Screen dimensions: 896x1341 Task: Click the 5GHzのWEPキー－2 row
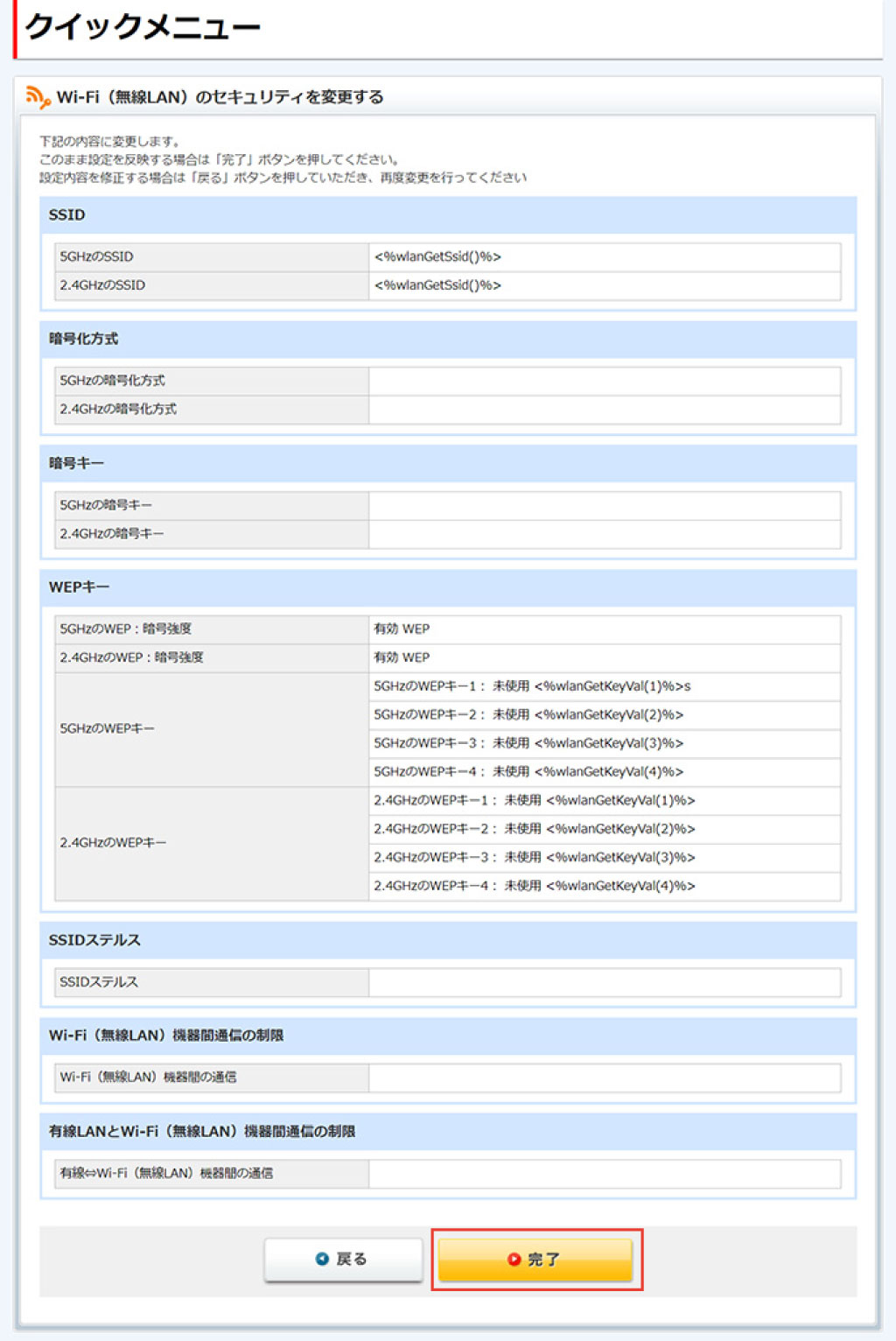point(605,715)
